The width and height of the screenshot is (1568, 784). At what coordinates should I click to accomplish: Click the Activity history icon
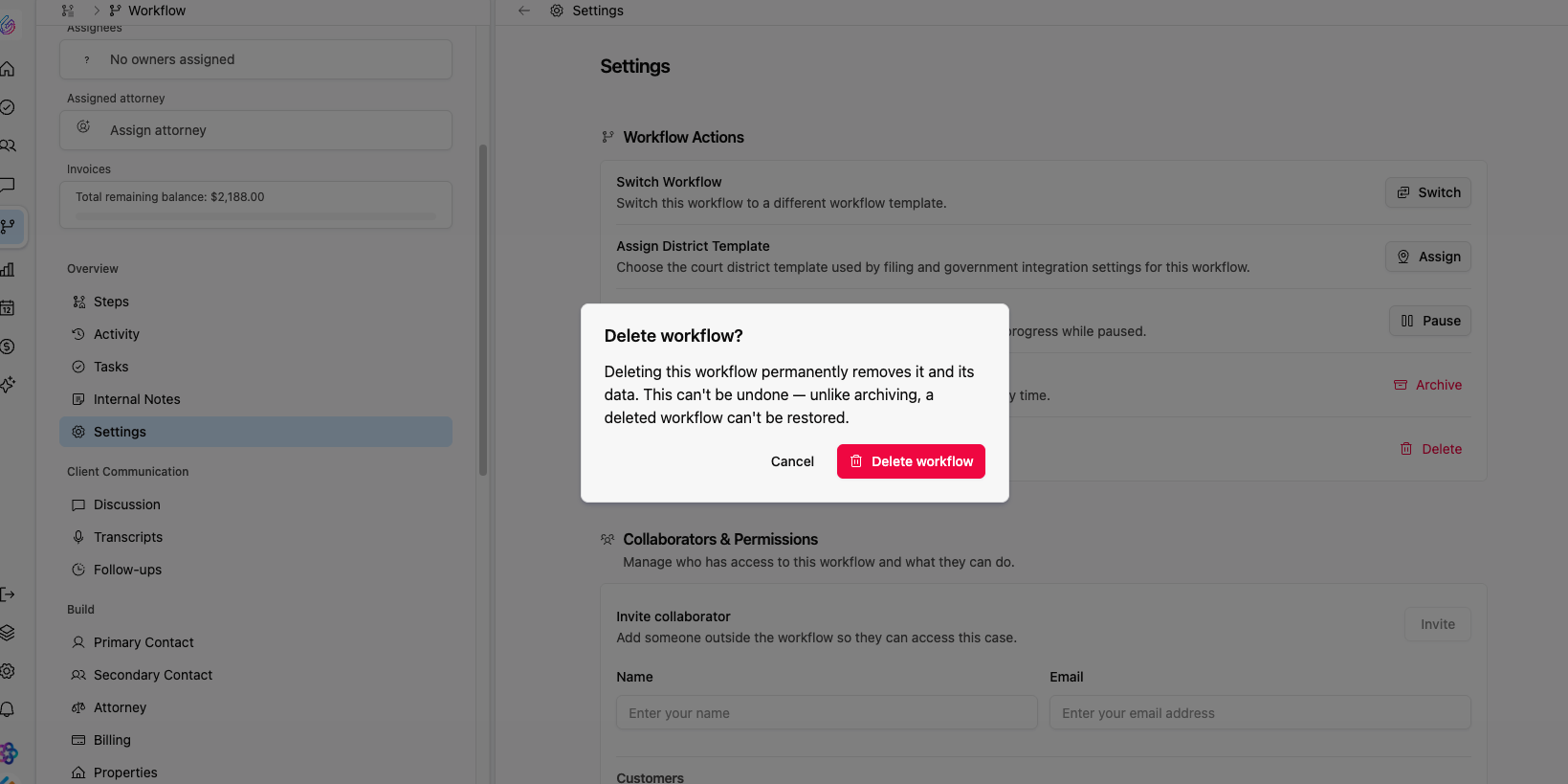tap(78, 334)
